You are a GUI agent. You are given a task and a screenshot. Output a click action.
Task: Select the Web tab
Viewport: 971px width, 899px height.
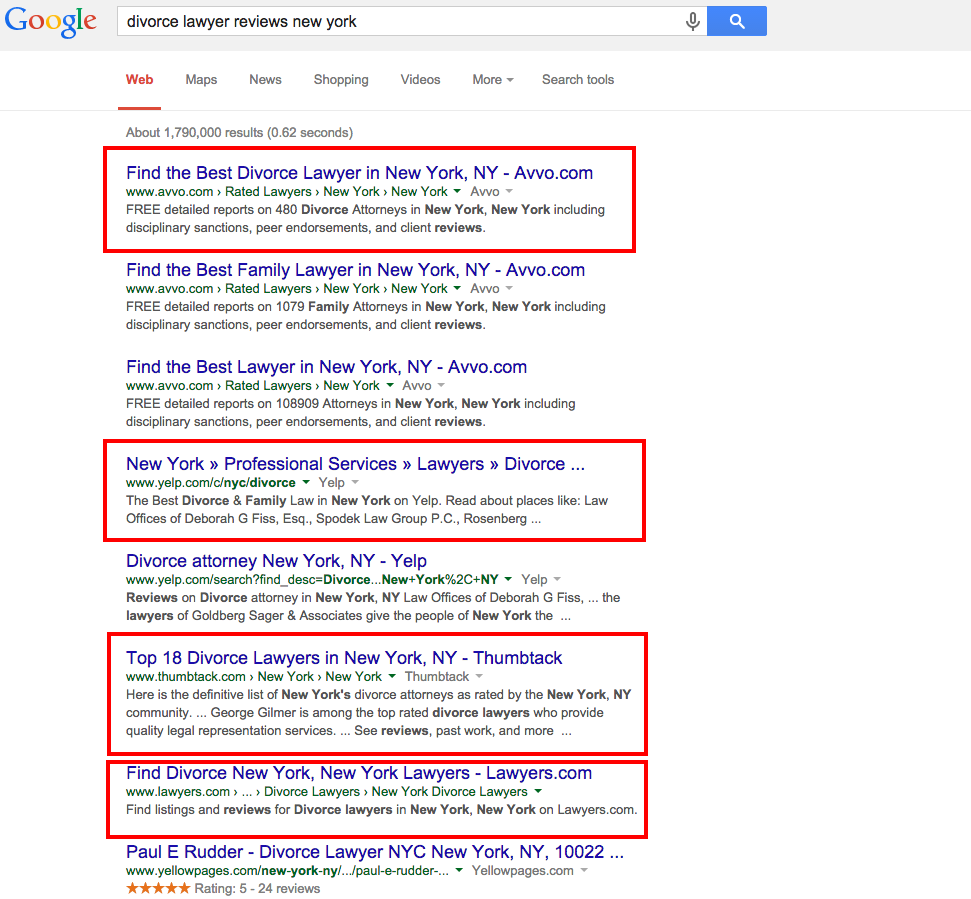tap(139, 79)
